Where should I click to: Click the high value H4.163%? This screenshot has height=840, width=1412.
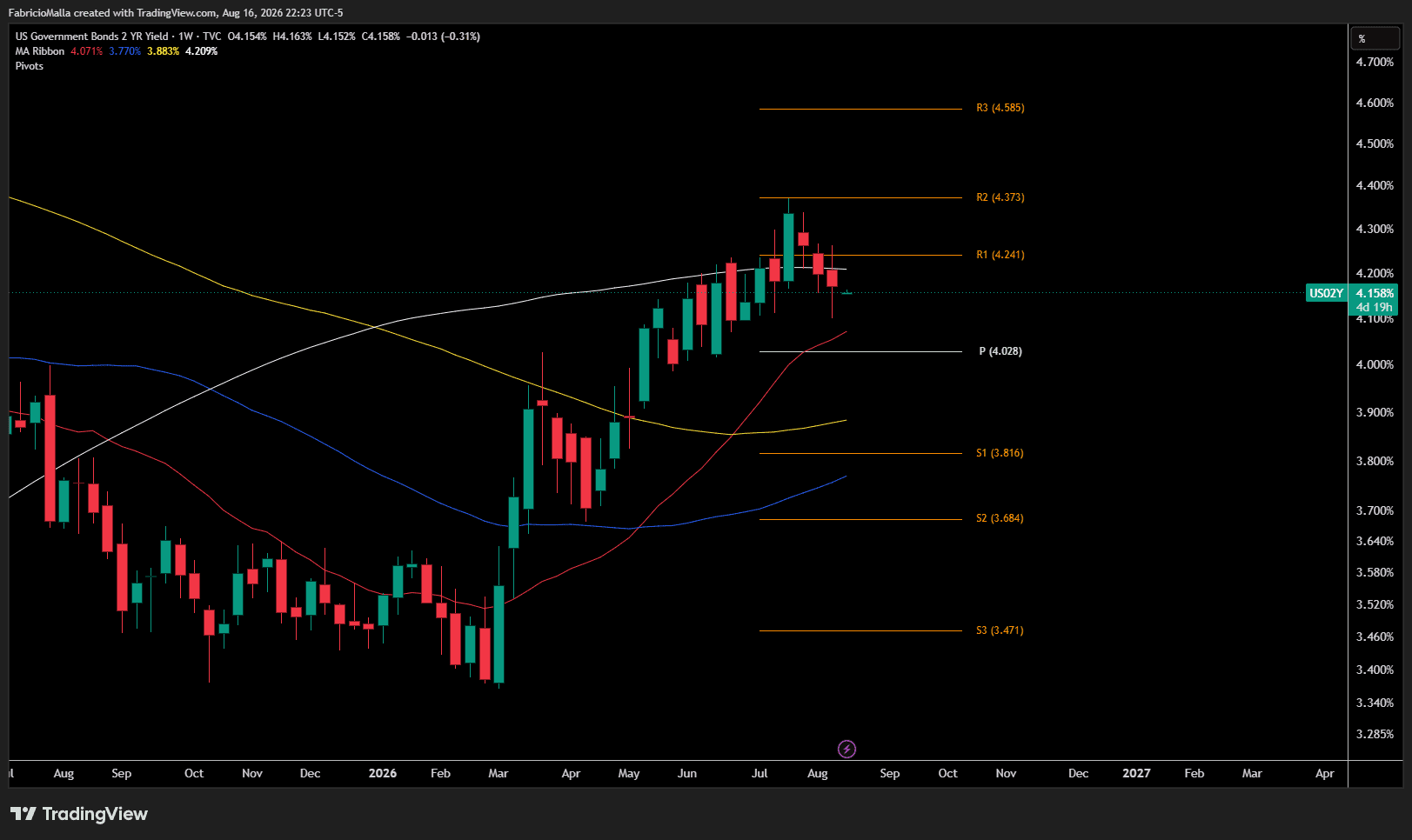[x=292, y=37]
